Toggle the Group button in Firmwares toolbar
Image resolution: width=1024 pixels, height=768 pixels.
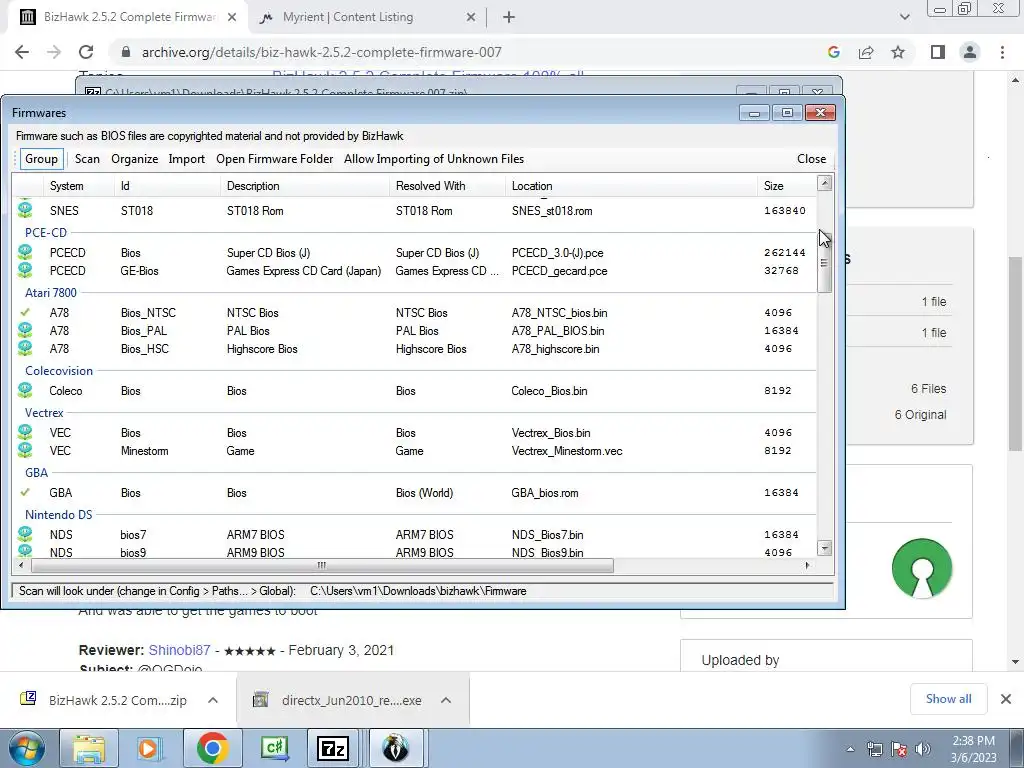tap(41, 159)
